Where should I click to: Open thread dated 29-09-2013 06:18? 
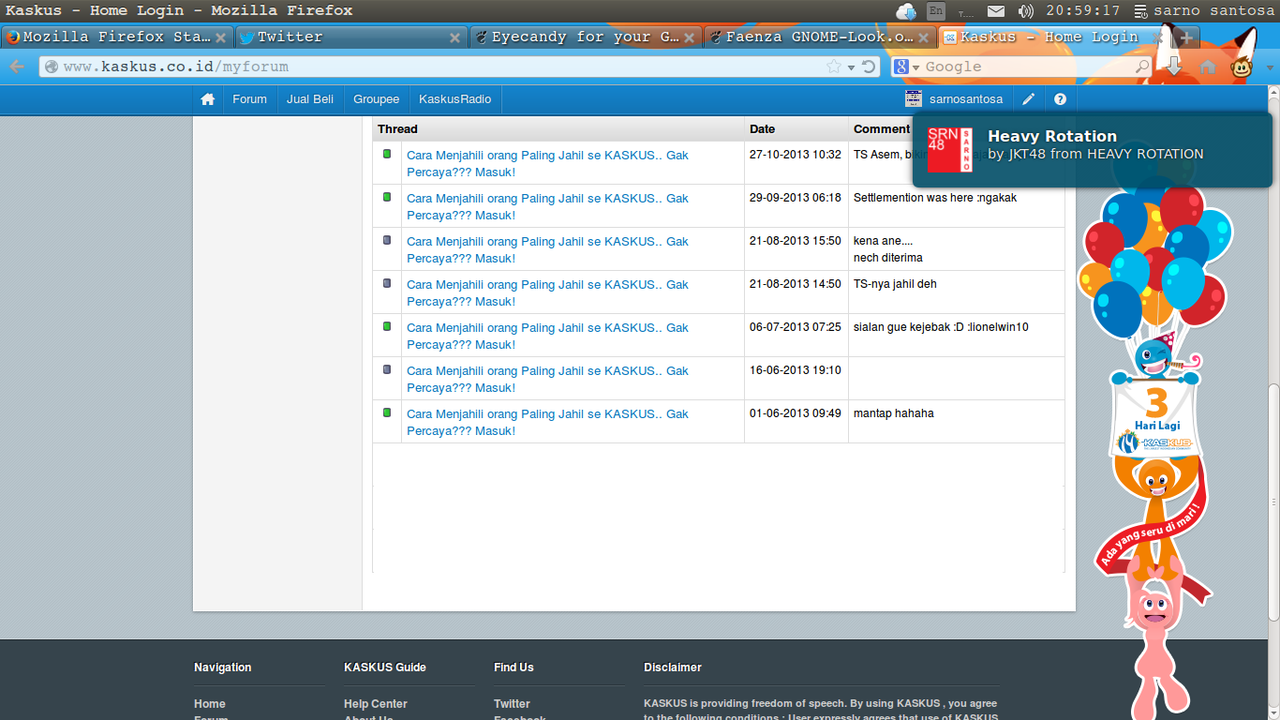[547, 206]
